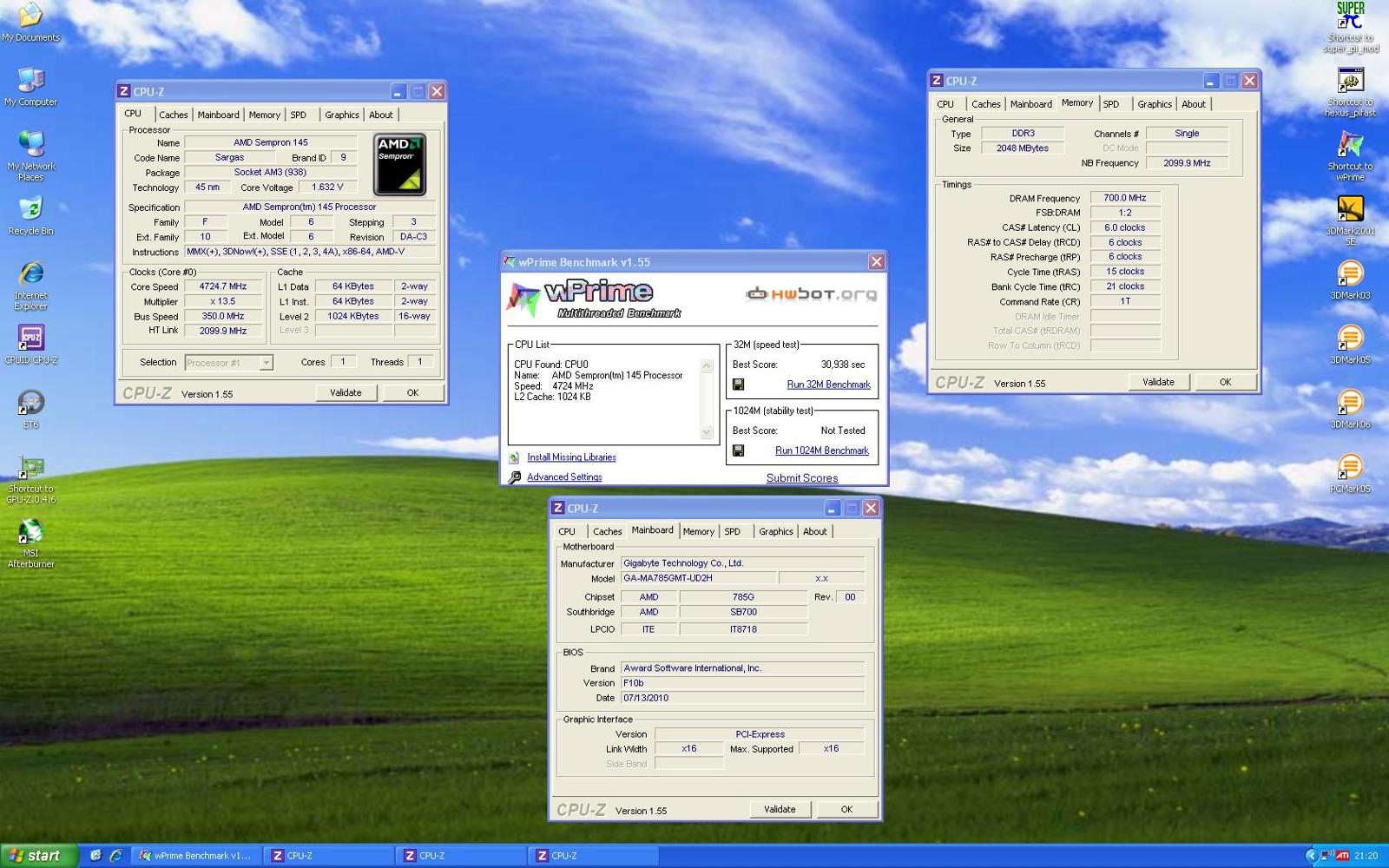Image resolution: width=1389 pixels, height=868 pixels.
Task: Click scroll up arrow in CPU List
Action: coord(707,365)
